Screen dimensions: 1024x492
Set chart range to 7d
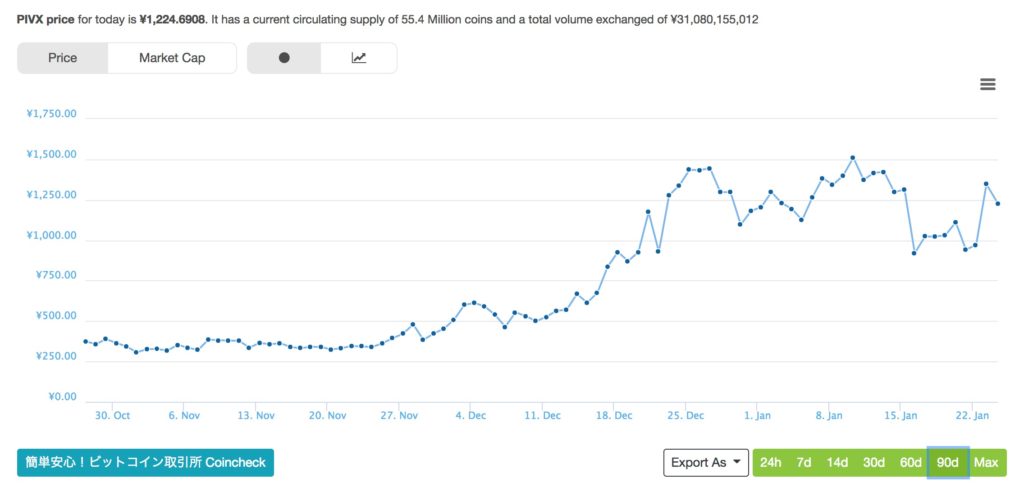tap(803, 463)
